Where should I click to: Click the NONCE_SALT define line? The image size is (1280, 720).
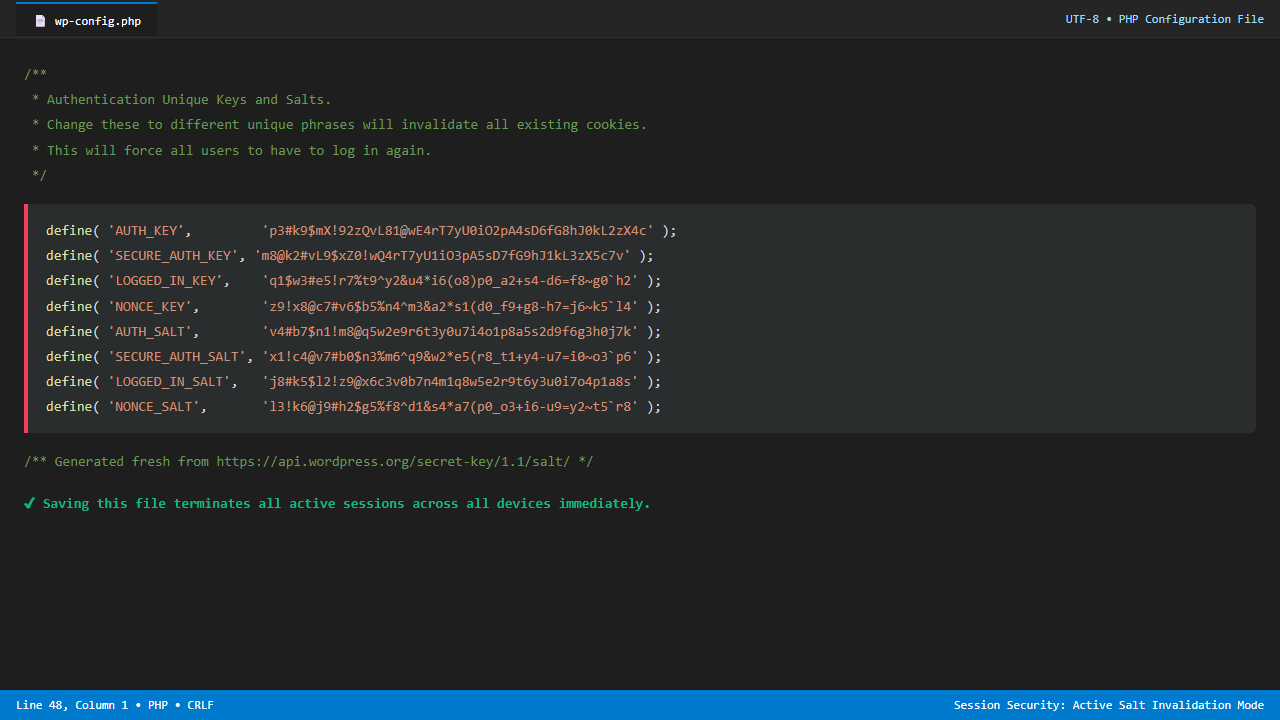click(354, 407)
